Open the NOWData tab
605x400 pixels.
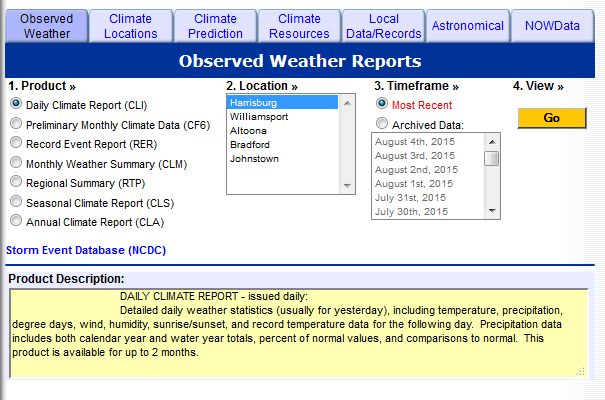pyautogui.click(x=552, y=26)
